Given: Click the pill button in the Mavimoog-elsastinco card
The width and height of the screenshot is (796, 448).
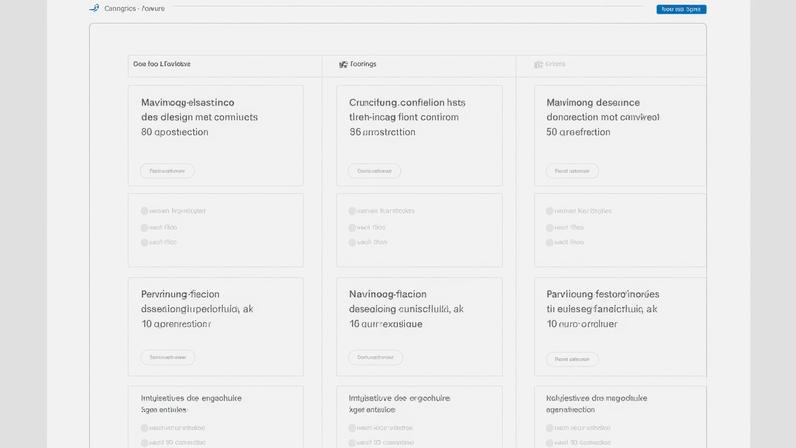Looking at the screenshot, I should 167,171.
